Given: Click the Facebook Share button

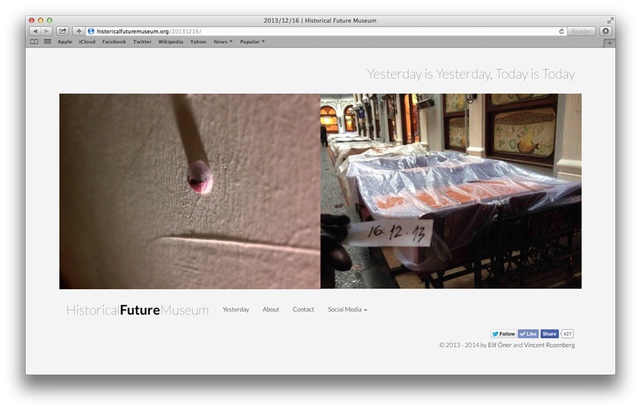Looking at the screenshot, I should coord(550,333).
